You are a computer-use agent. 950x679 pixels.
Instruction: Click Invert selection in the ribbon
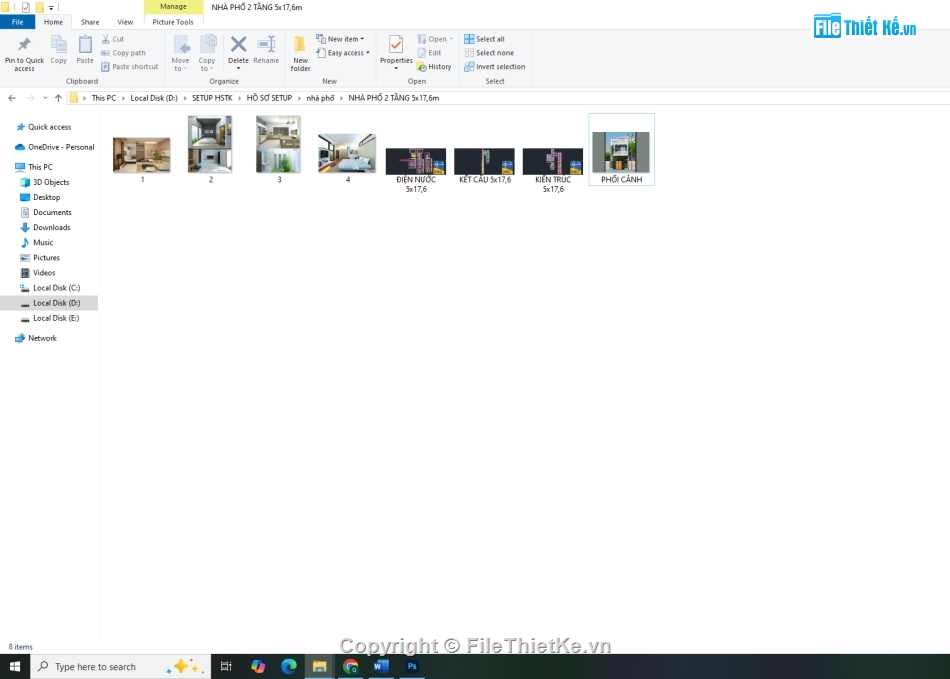point(494,67)
